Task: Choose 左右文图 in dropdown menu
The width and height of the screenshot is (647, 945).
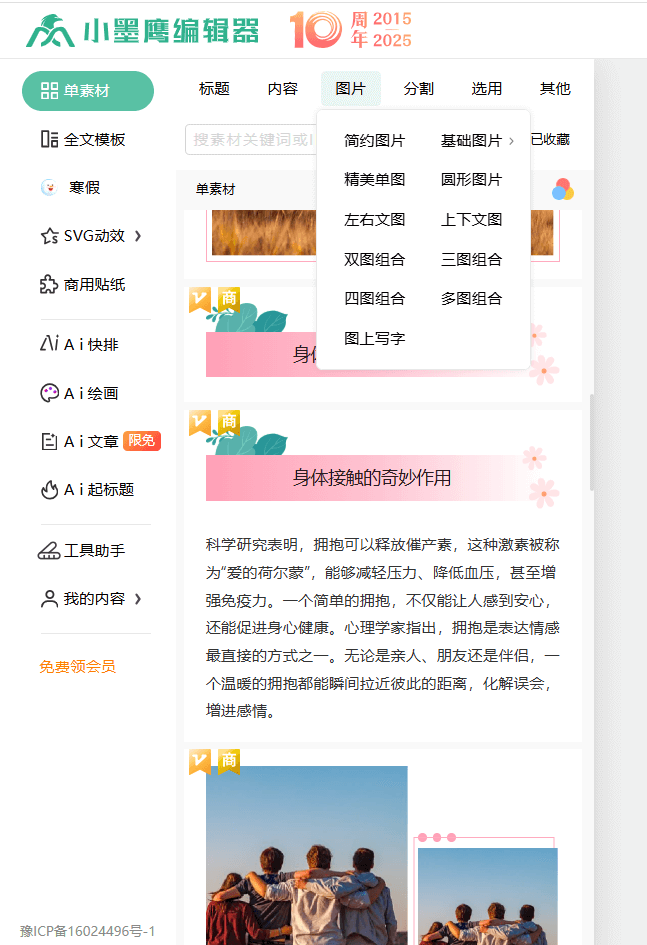Action: click(x=374, y=220)
